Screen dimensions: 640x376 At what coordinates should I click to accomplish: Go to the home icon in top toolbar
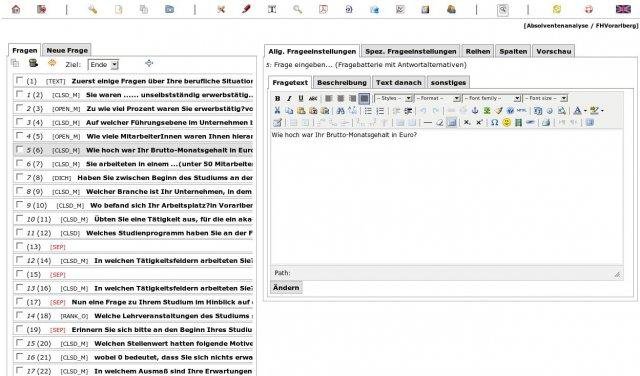16,9
